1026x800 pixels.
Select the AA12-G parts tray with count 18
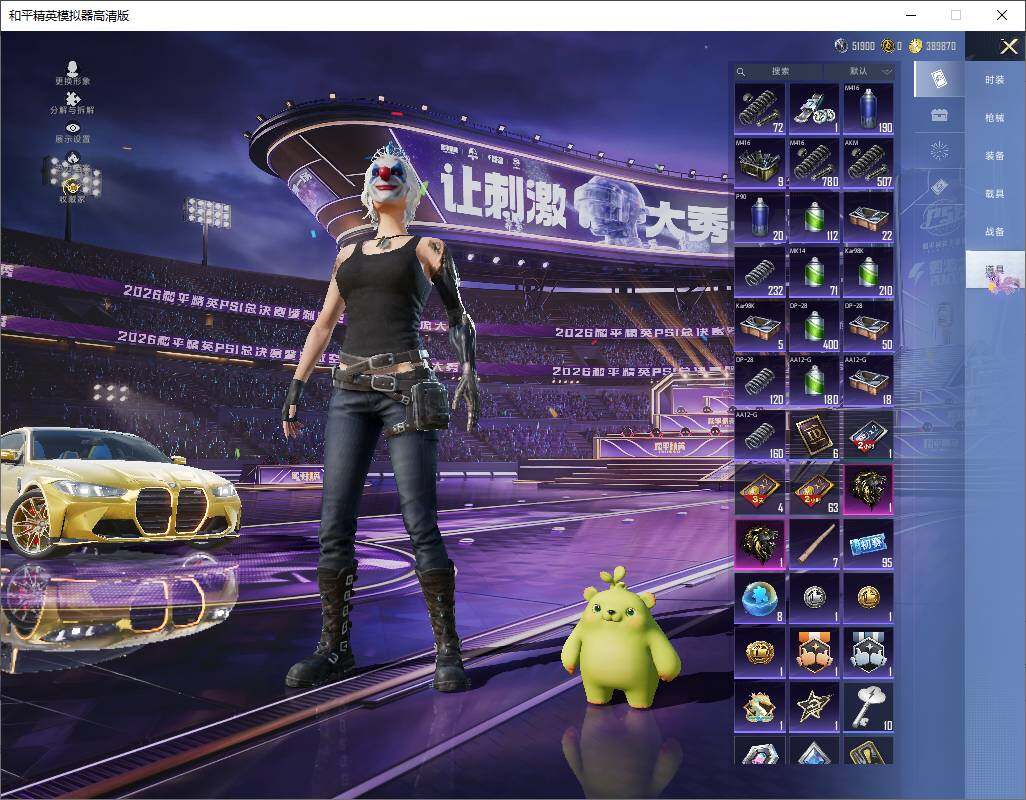coord(868,381)
